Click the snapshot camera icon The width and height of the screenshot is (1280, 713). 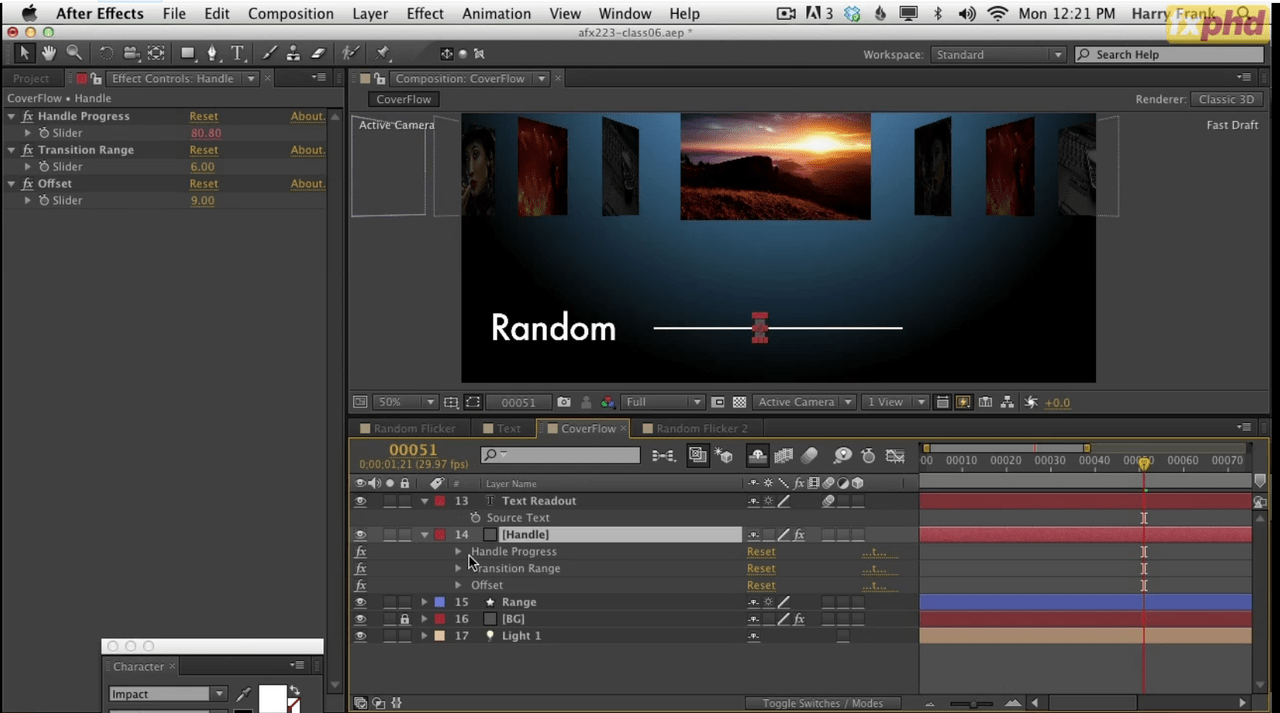tap(564, 402)
